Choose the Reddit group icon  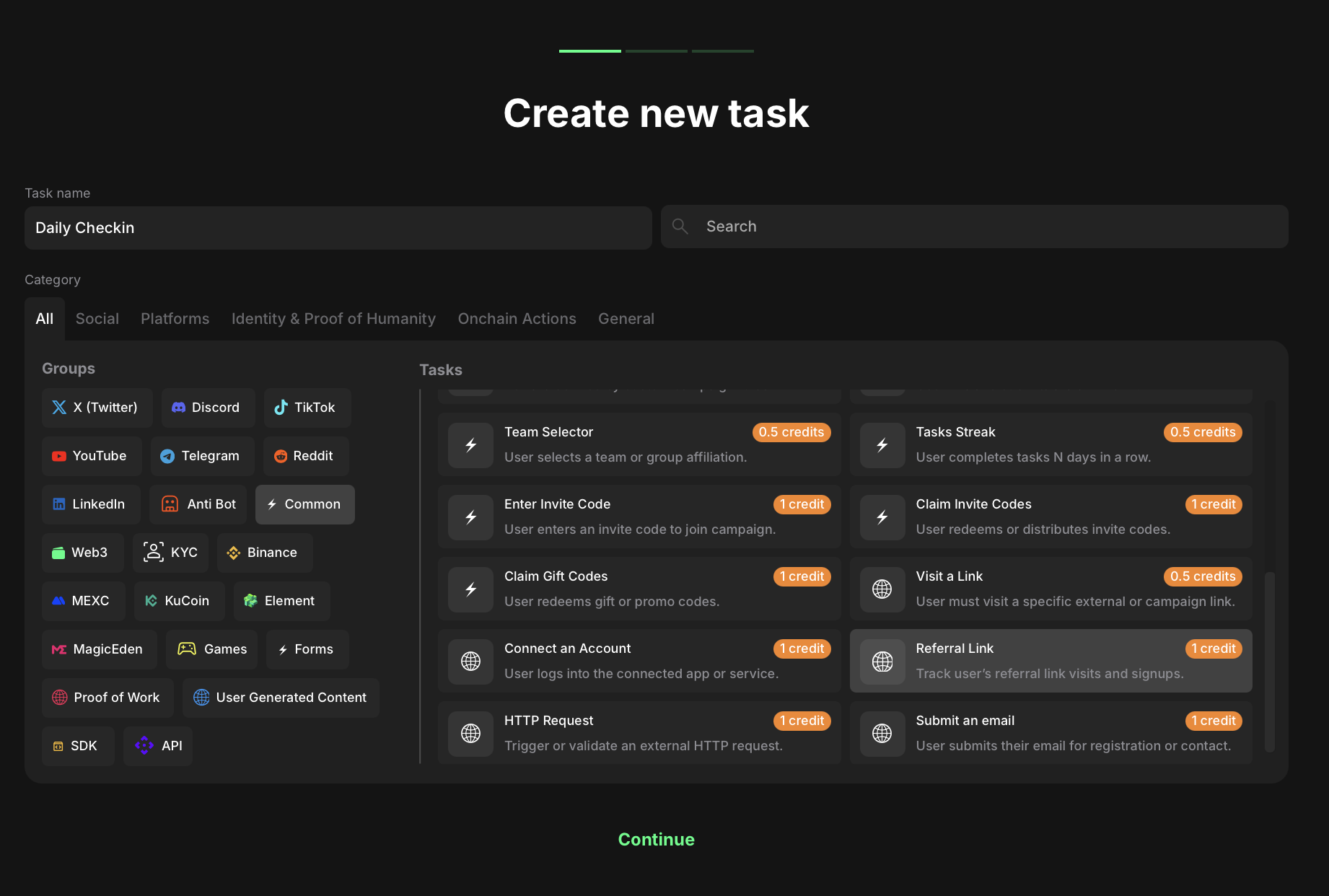pos(281,456)
